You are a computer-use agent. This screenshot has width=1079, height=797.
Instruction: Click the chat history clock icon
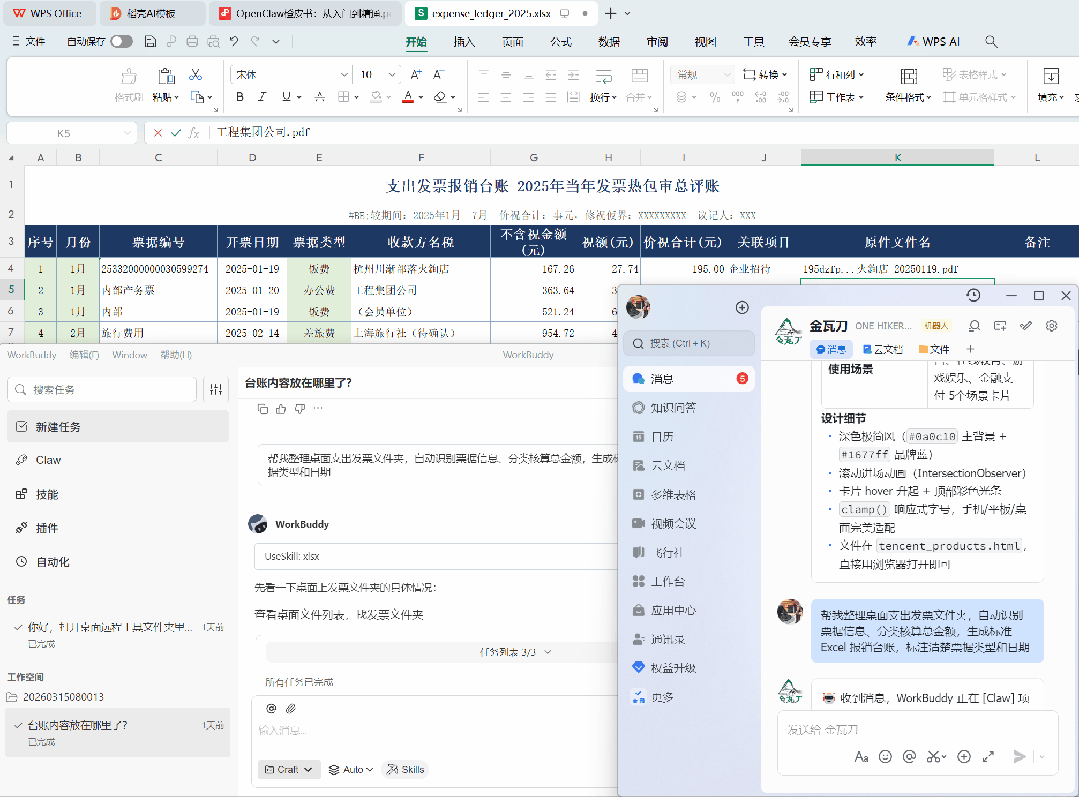972,295
